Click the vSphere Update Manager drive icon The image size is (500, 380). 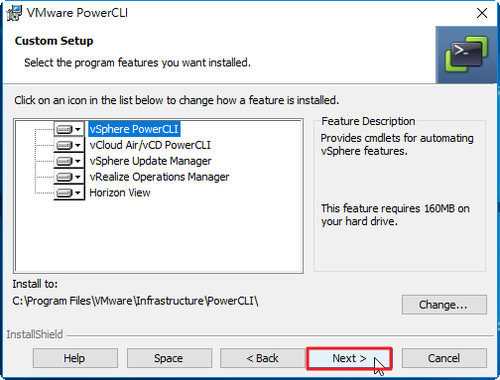click(x=64, y=161)
